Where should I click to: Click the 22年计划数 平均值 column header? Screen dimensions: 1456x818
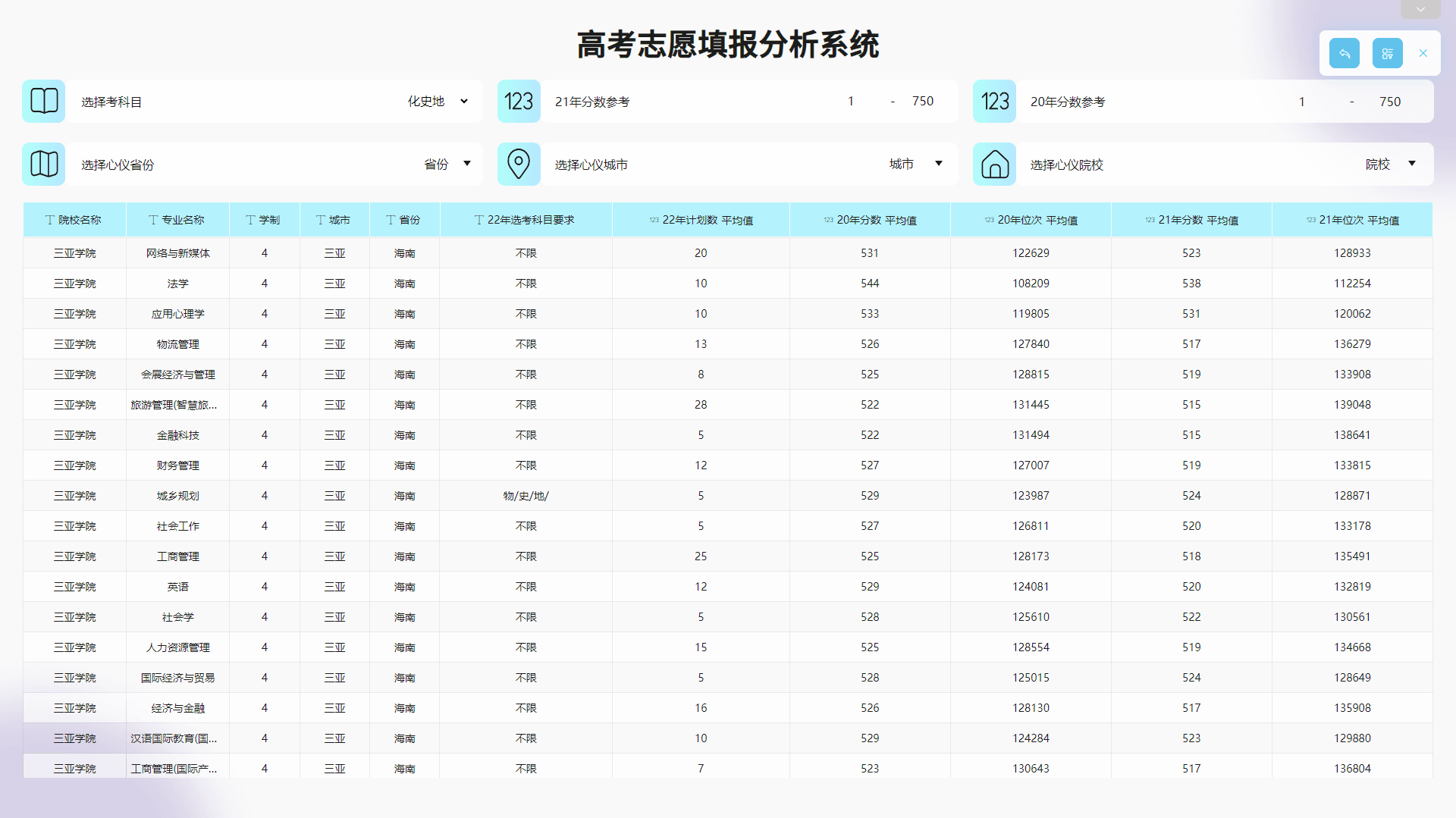point(701,220)
